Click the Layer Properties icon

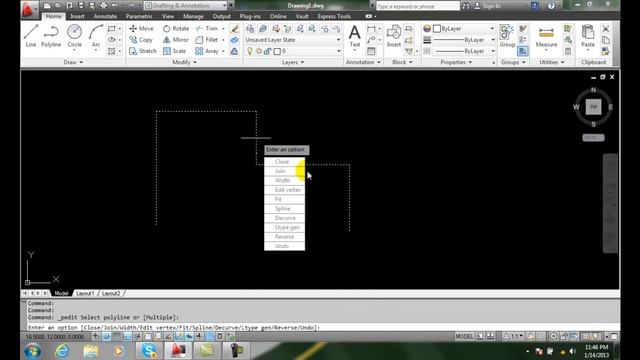pyautogui.click(x=250, y=29)
